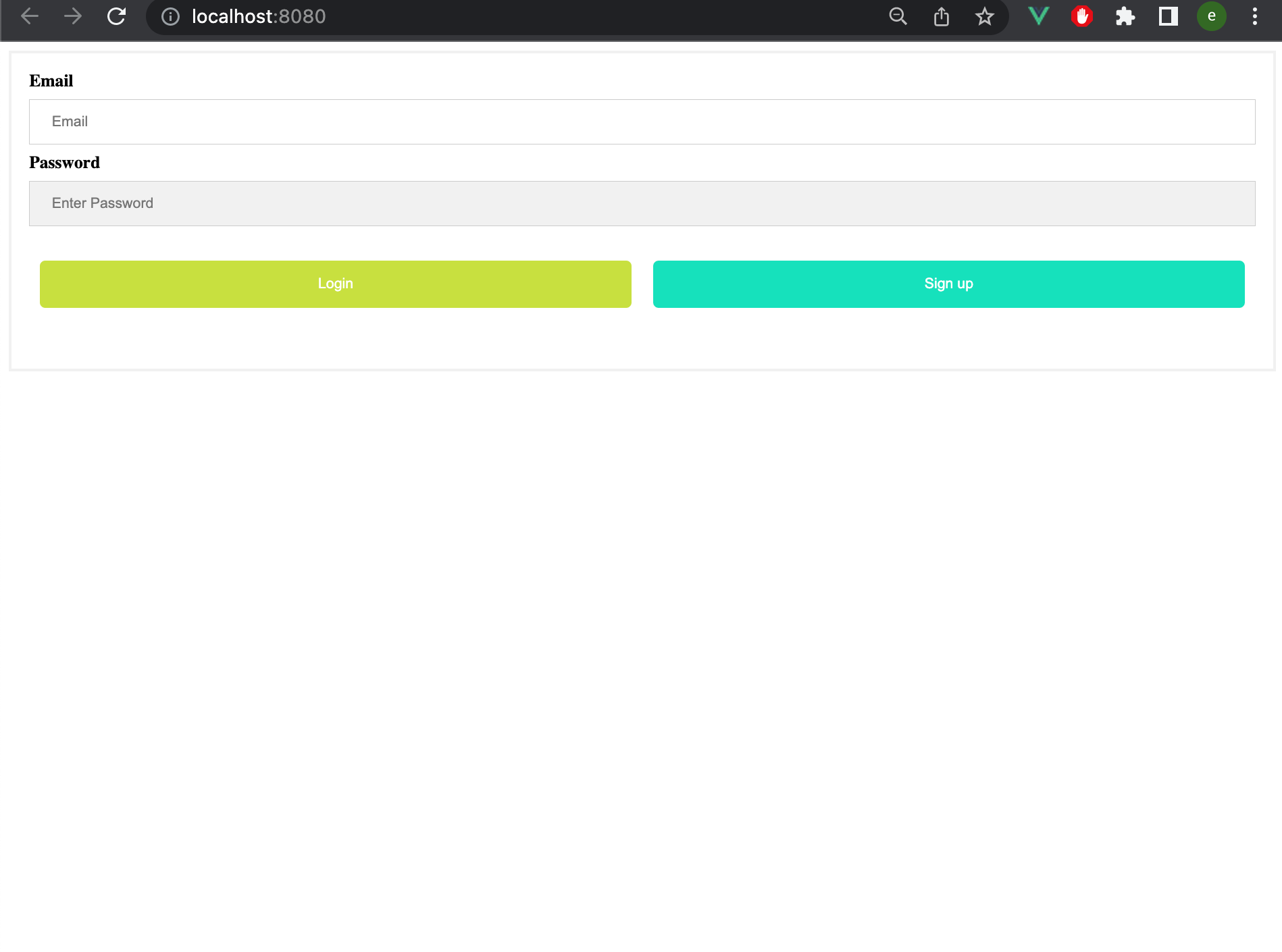1282x952 pixels.
Task: Open the profile avatar labeled e
Action: [x=1212, y=16]
